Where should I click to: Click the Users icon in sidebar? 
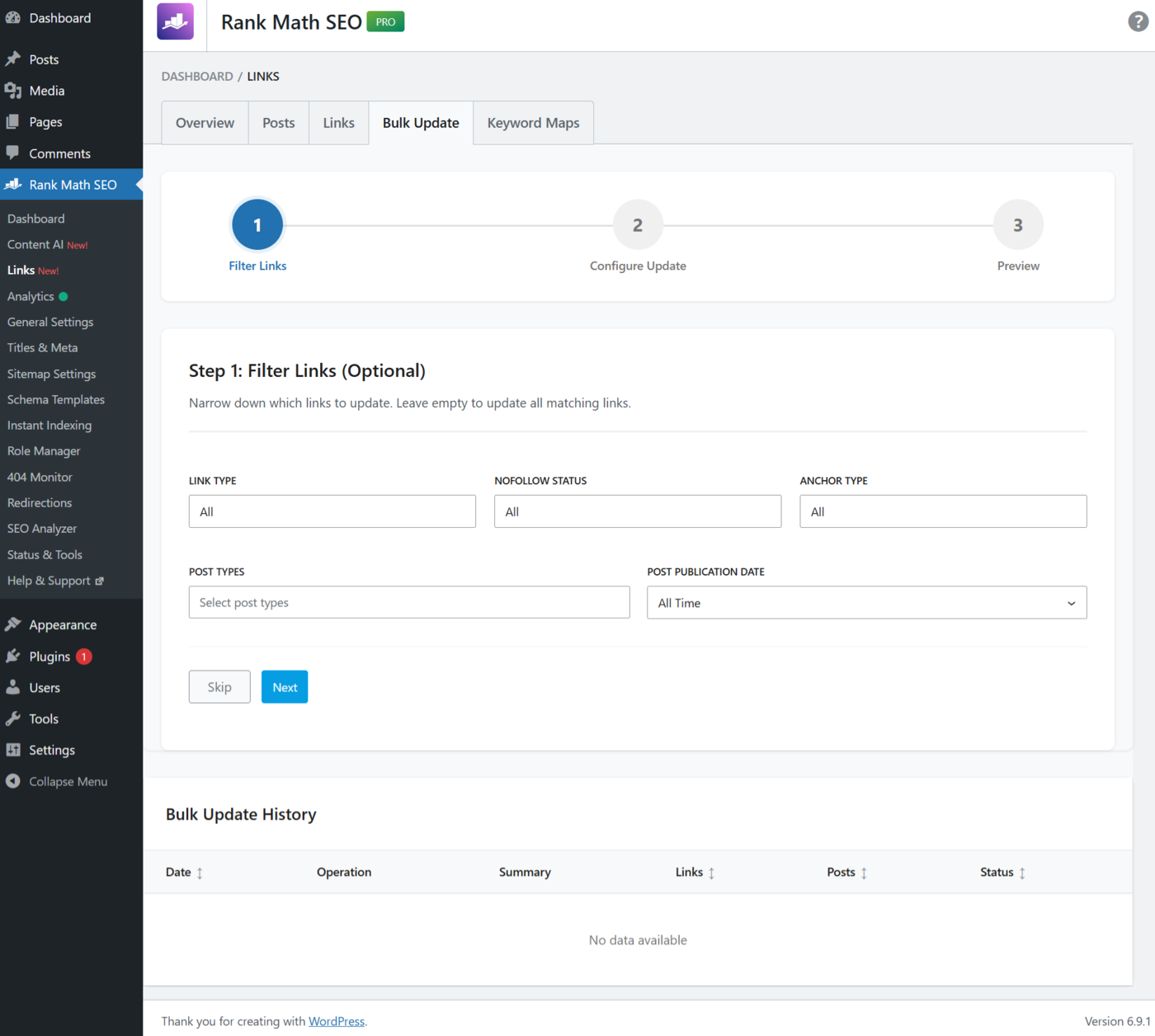14,687
